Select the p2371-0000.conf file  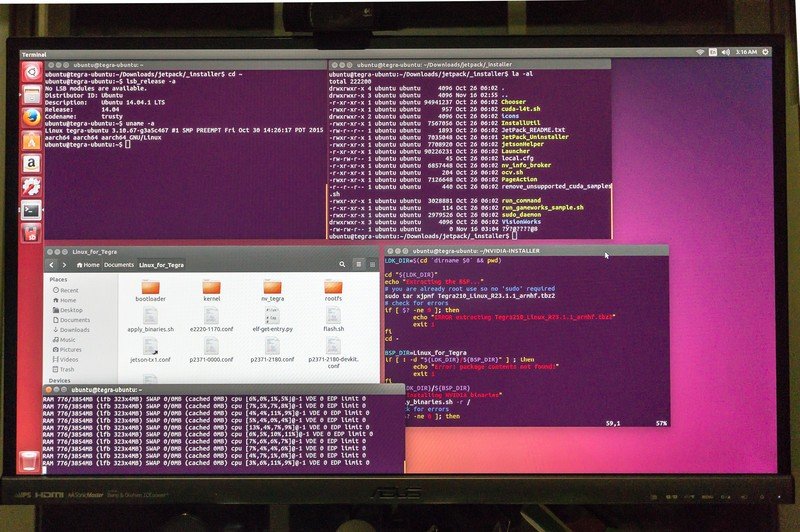[212, 350]
